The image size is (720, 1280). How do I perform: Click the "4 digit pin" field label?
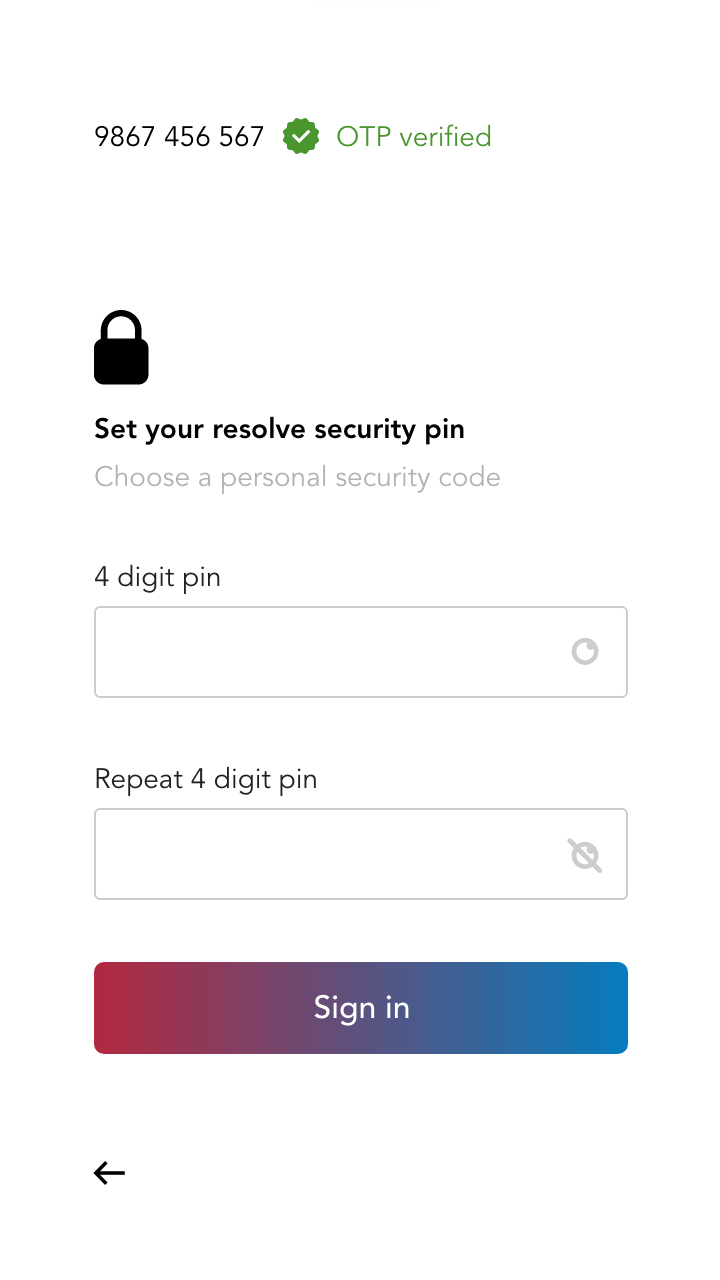157,578
